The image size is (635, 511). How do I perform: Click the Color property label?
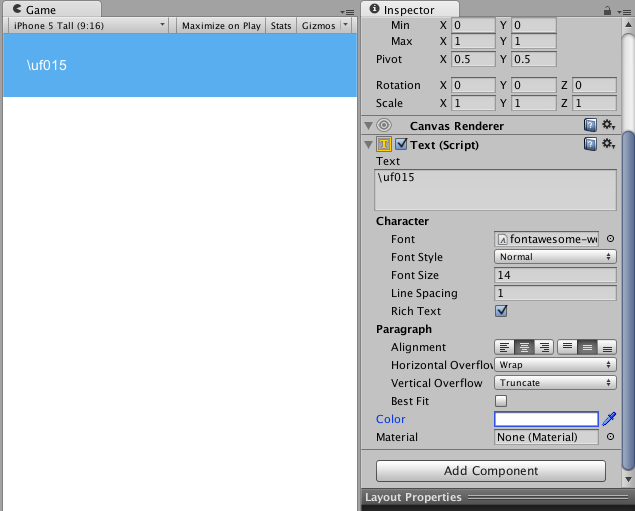[390, 419]
